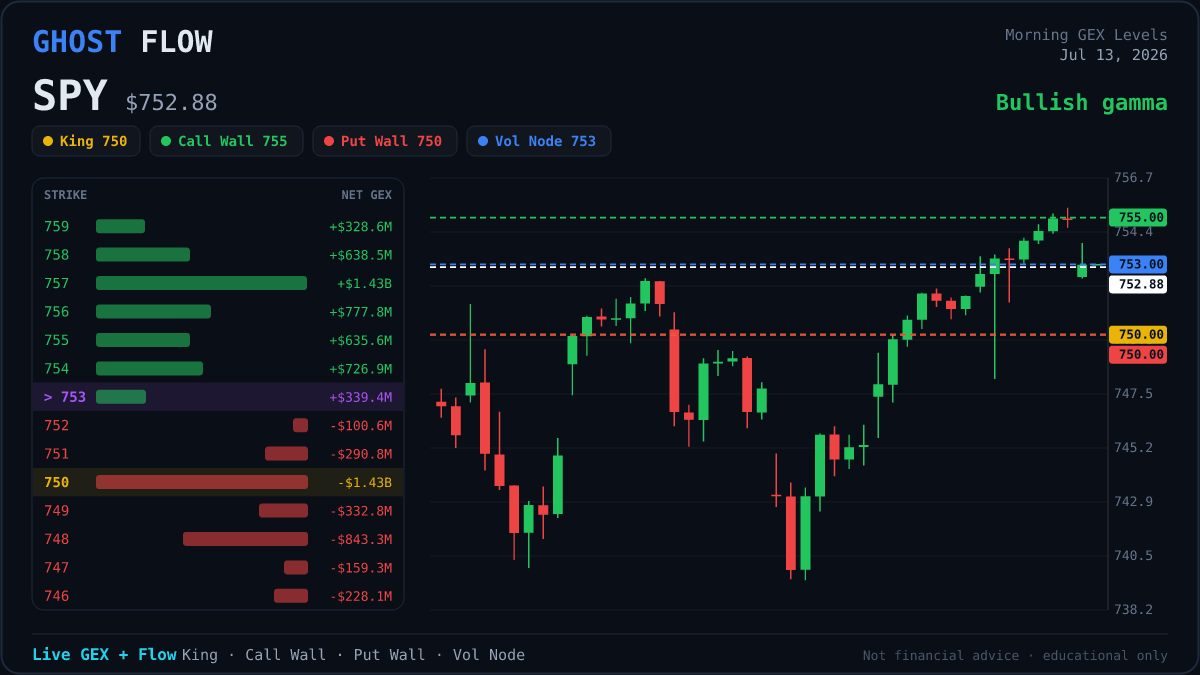
Task: Select the Vol Node 753 legend pill
Action: pyautogui.click(x=538, y=141)
